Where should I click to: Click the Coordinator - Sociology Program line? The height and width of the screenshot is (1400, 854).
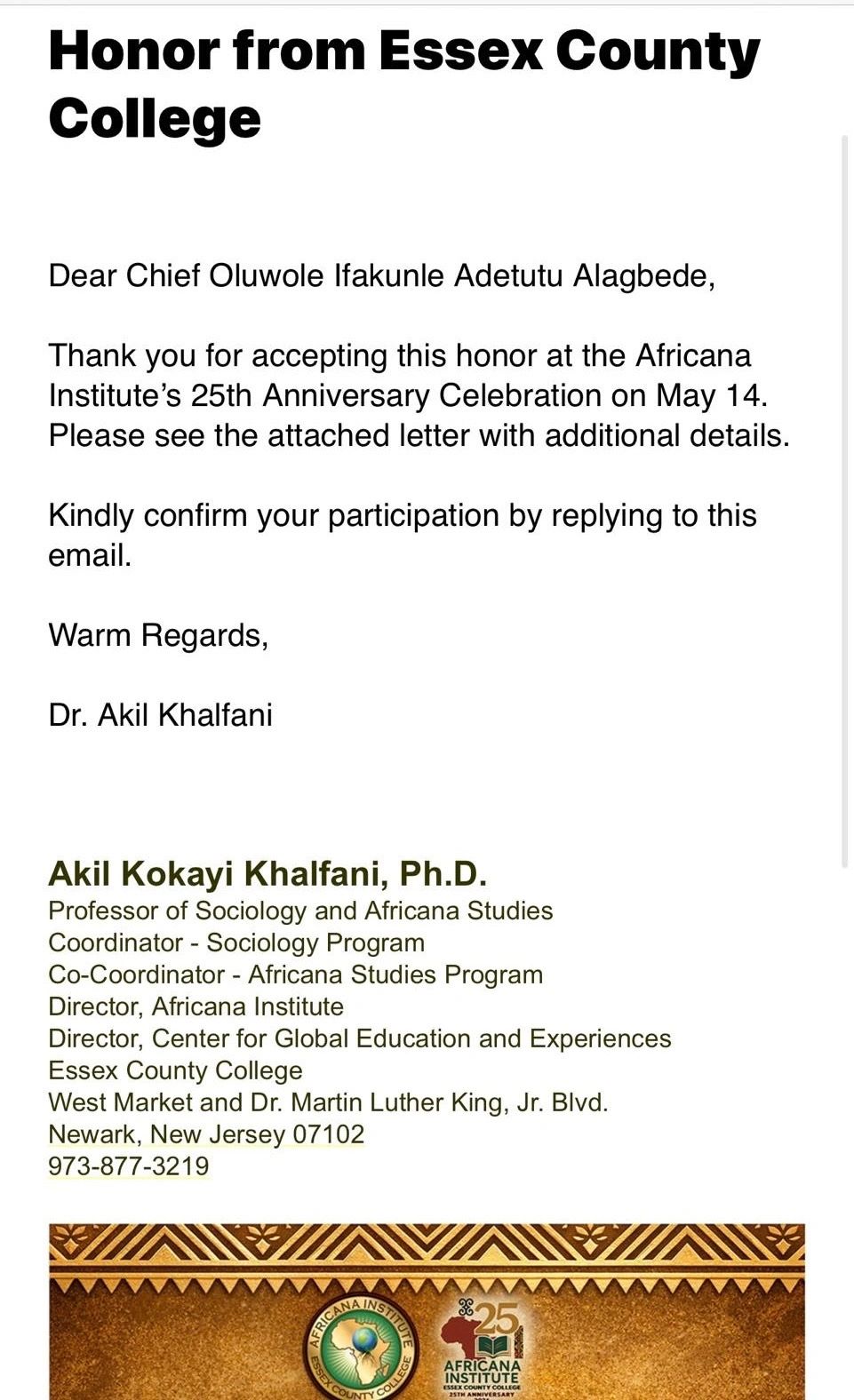coord(236,943)
